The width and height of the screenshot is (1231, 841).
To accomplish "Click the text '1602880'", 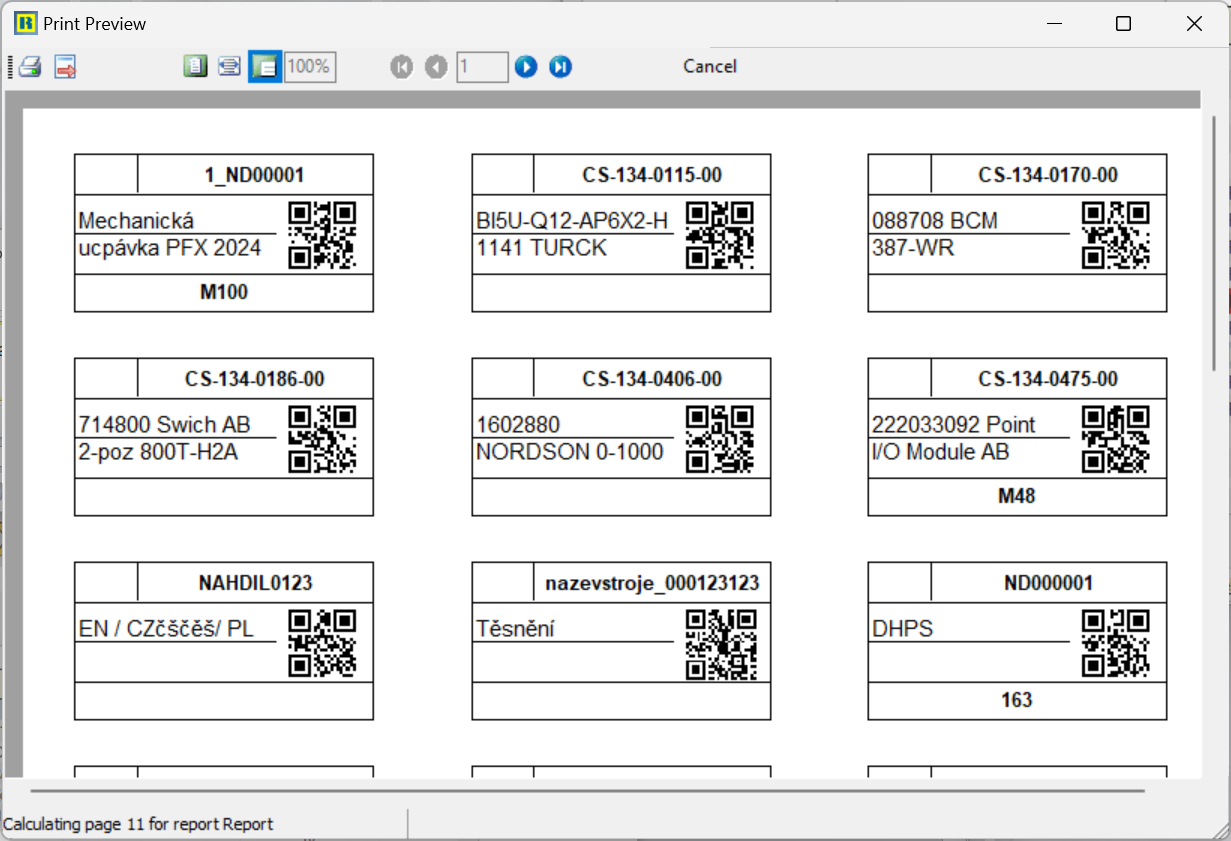I will [518, 425].
